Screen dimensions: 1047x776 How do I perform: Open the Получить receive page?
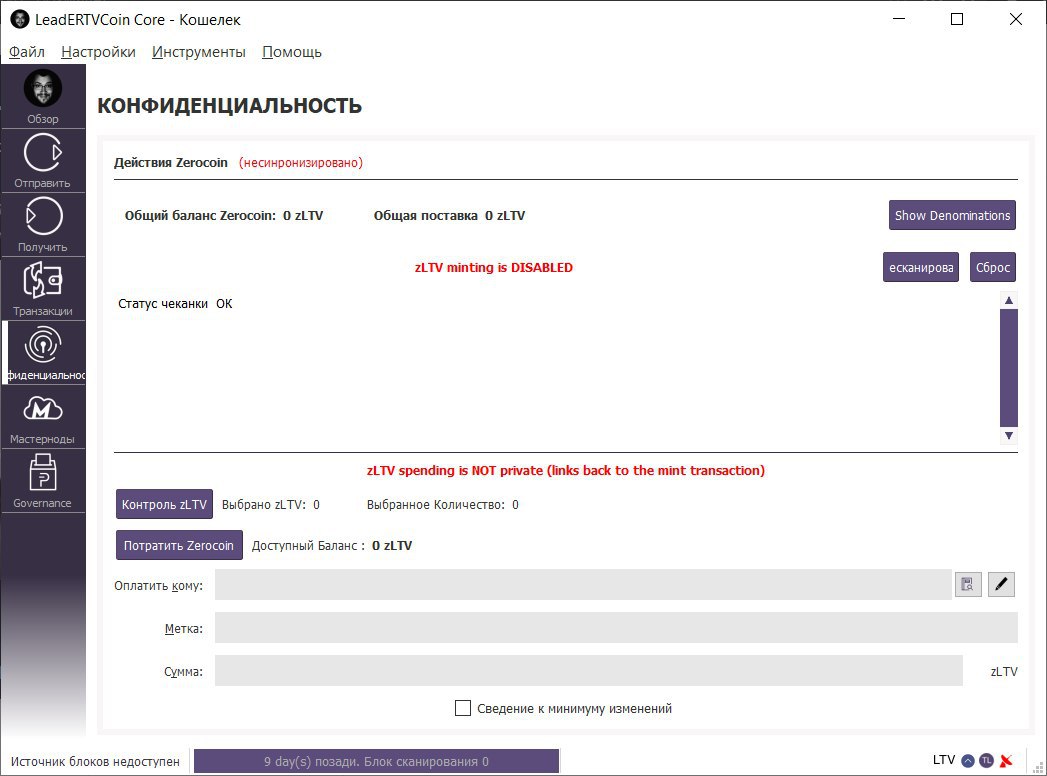tap(43, 225)
